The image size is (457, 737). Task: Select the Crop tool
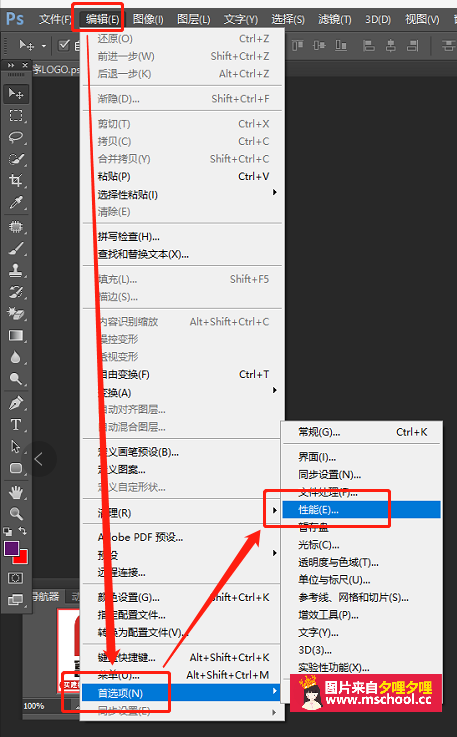[16, 180]
